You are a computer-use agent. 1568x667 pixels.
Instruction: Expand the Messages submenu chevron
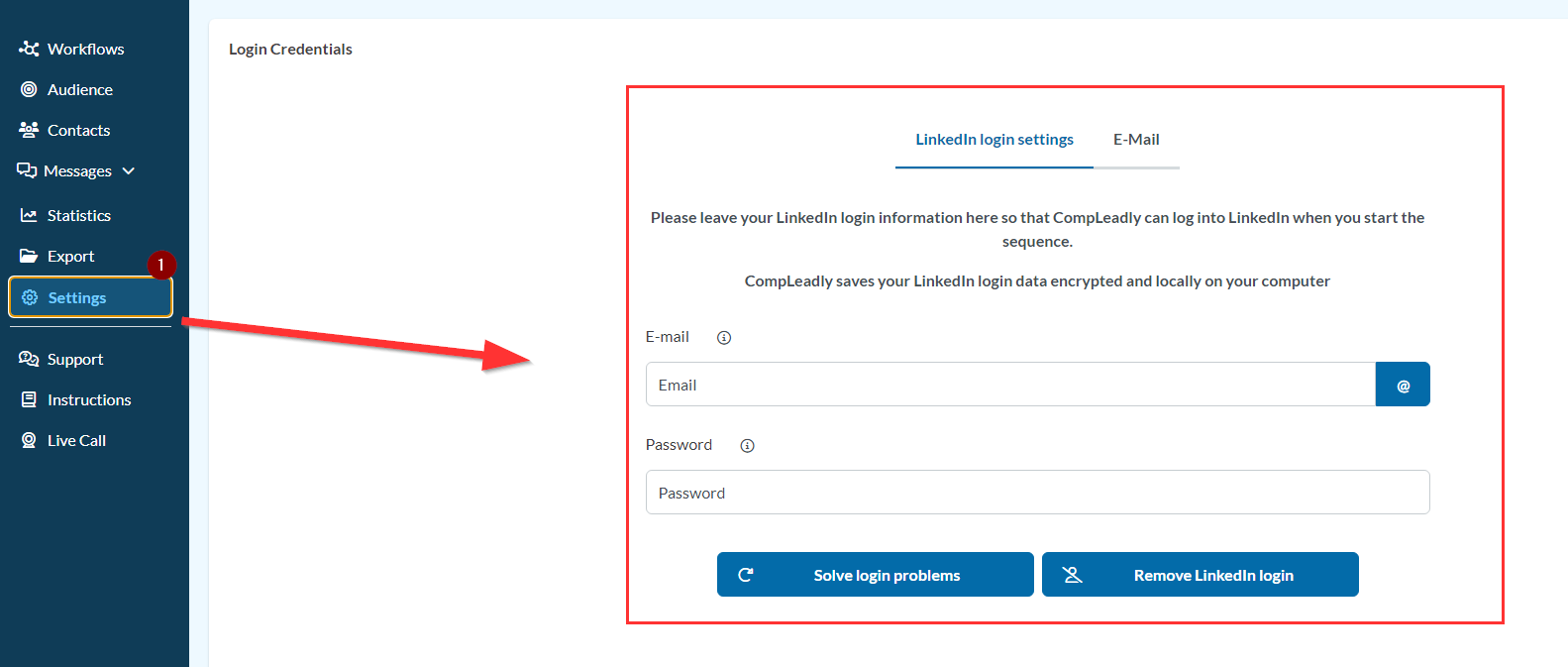129,170
